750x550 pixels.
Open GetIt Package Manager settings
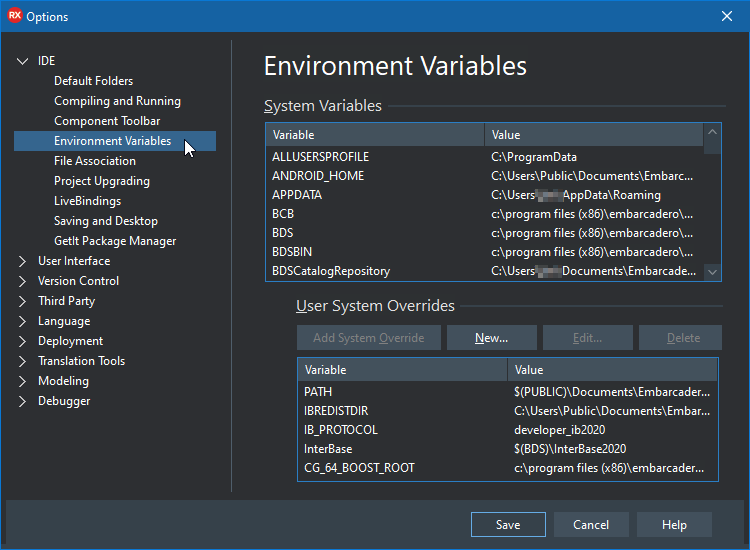tap(115, 241)
